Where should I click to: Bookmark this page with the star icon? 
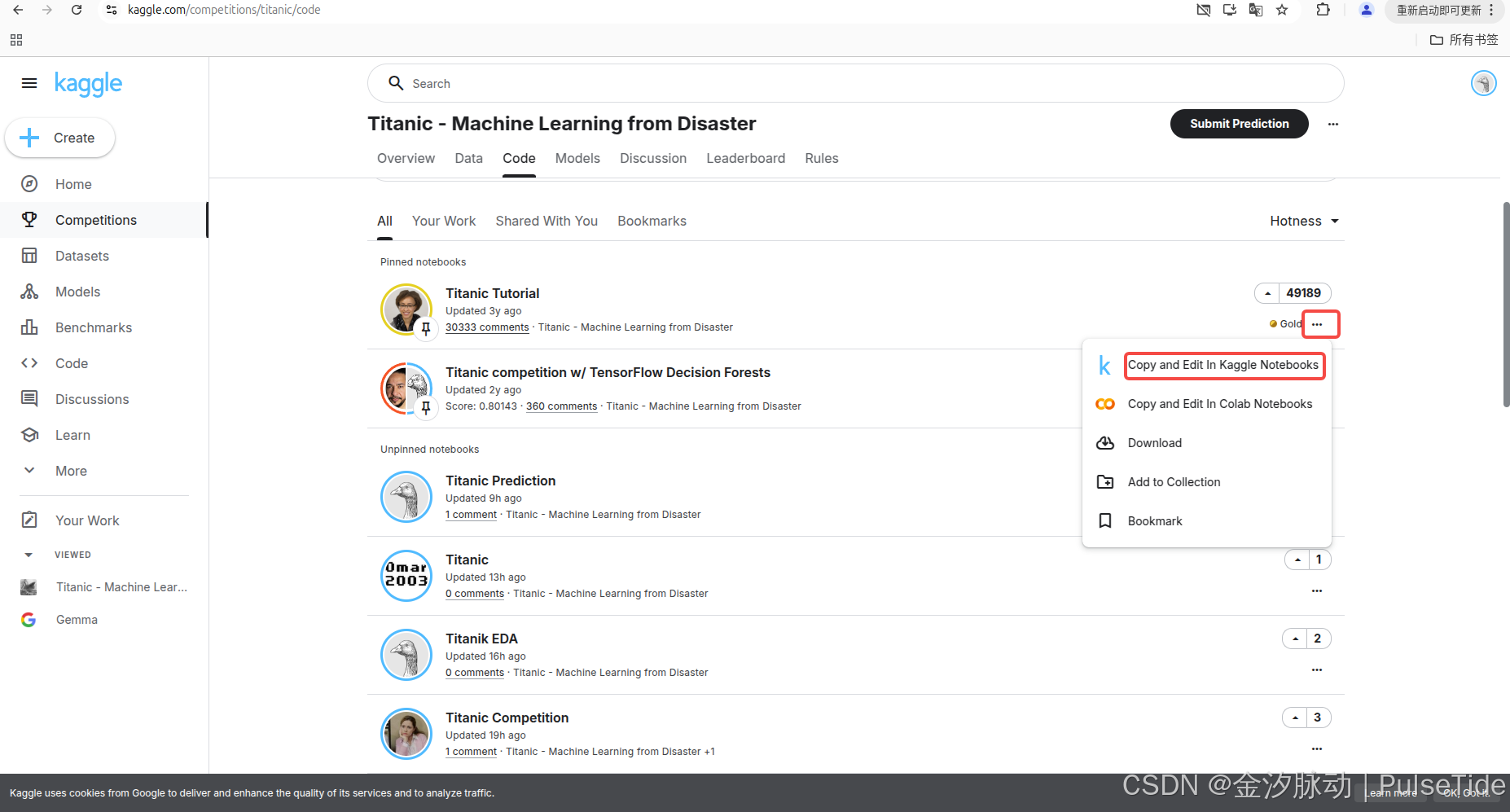pyautogui.click(x=1282, y=10)
